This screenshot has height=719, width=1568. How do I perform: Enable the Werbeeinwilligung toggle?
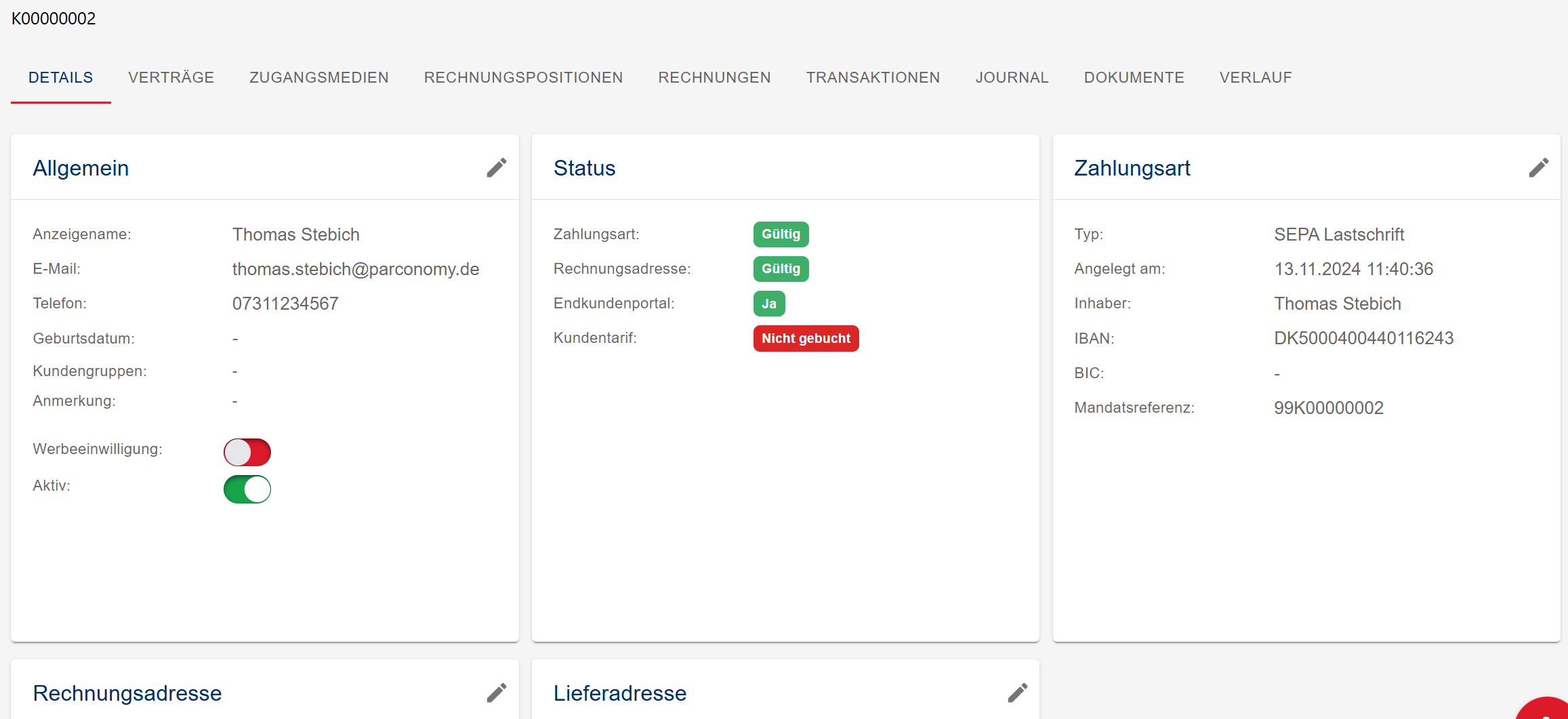(247, 452)
